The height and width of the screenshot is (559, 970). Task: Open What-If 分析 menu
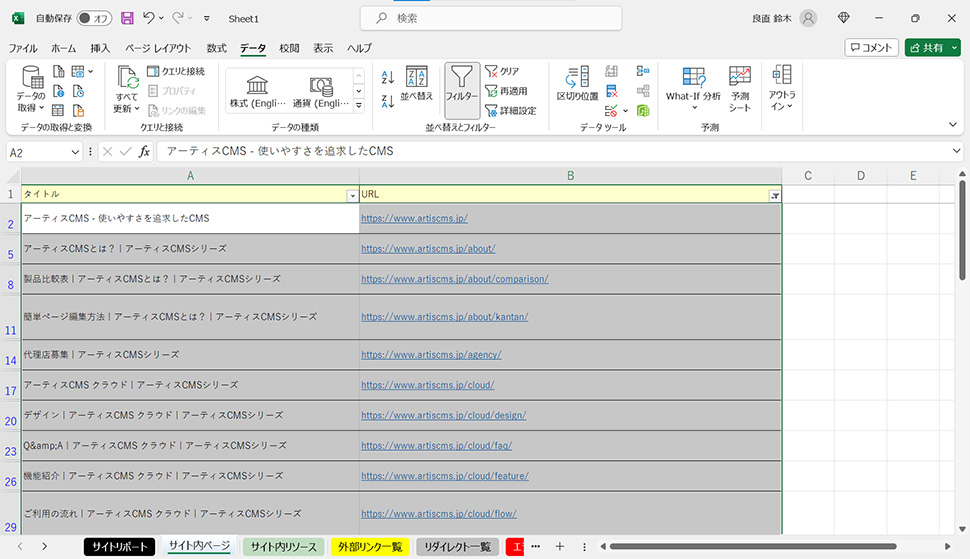[x=693, y=88]
